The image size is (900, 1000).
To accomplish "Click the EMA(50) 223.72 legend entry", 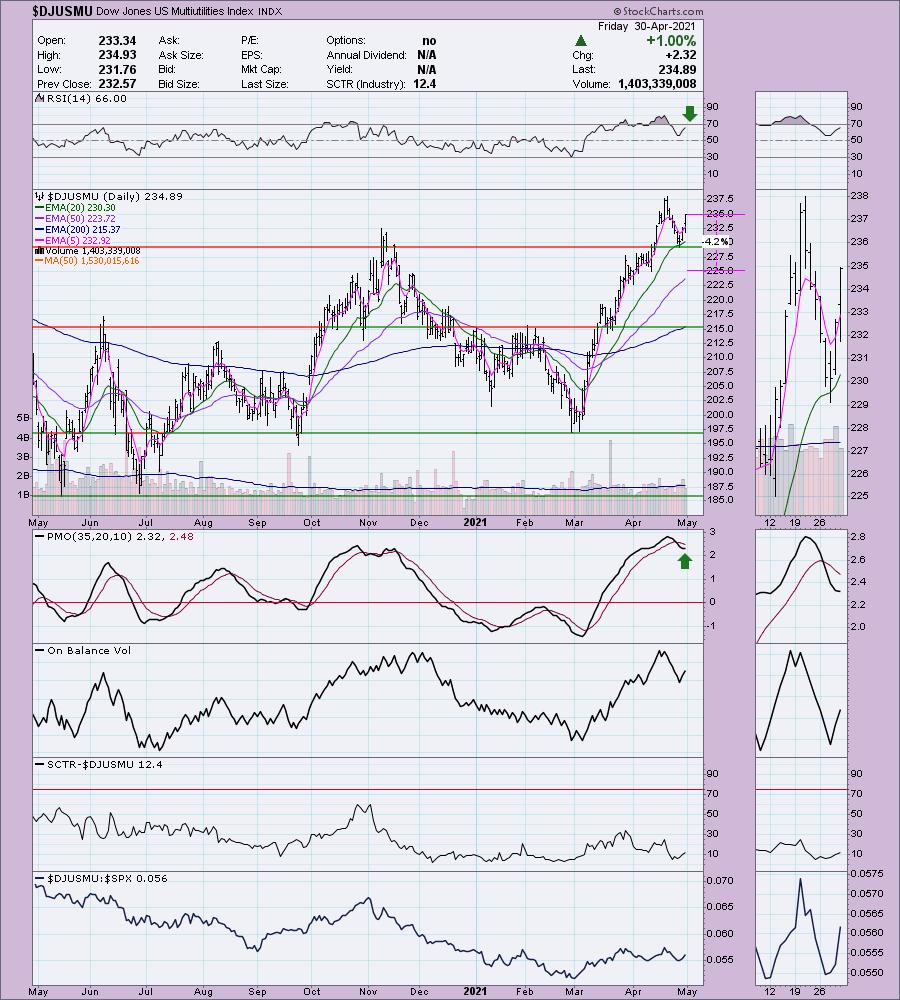I will (75, 218).
